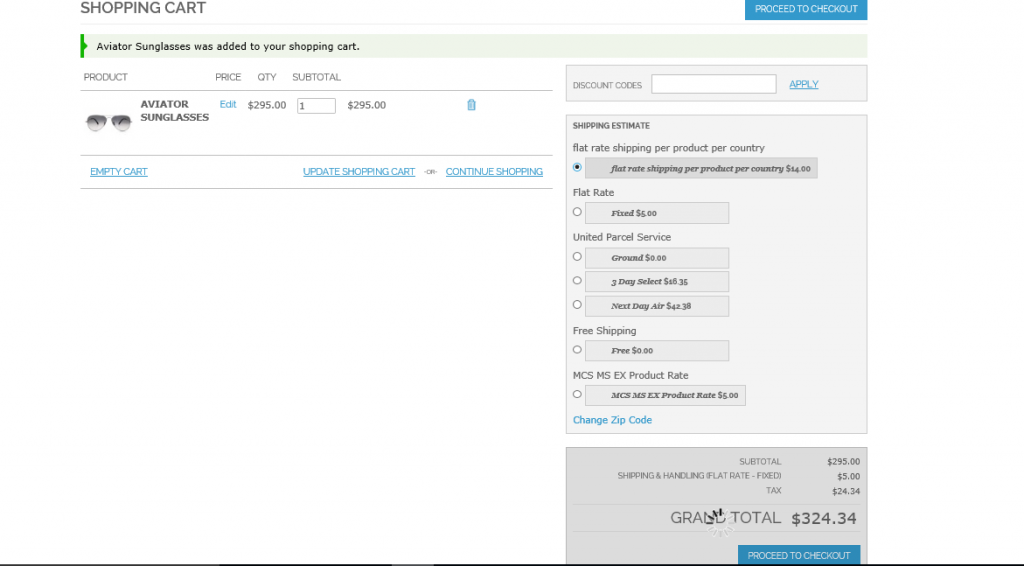Image resolution: width=1024 pixels, height=566 pixels.
Task: Open the Change Zip Code link
Action: tap(612, 420)
